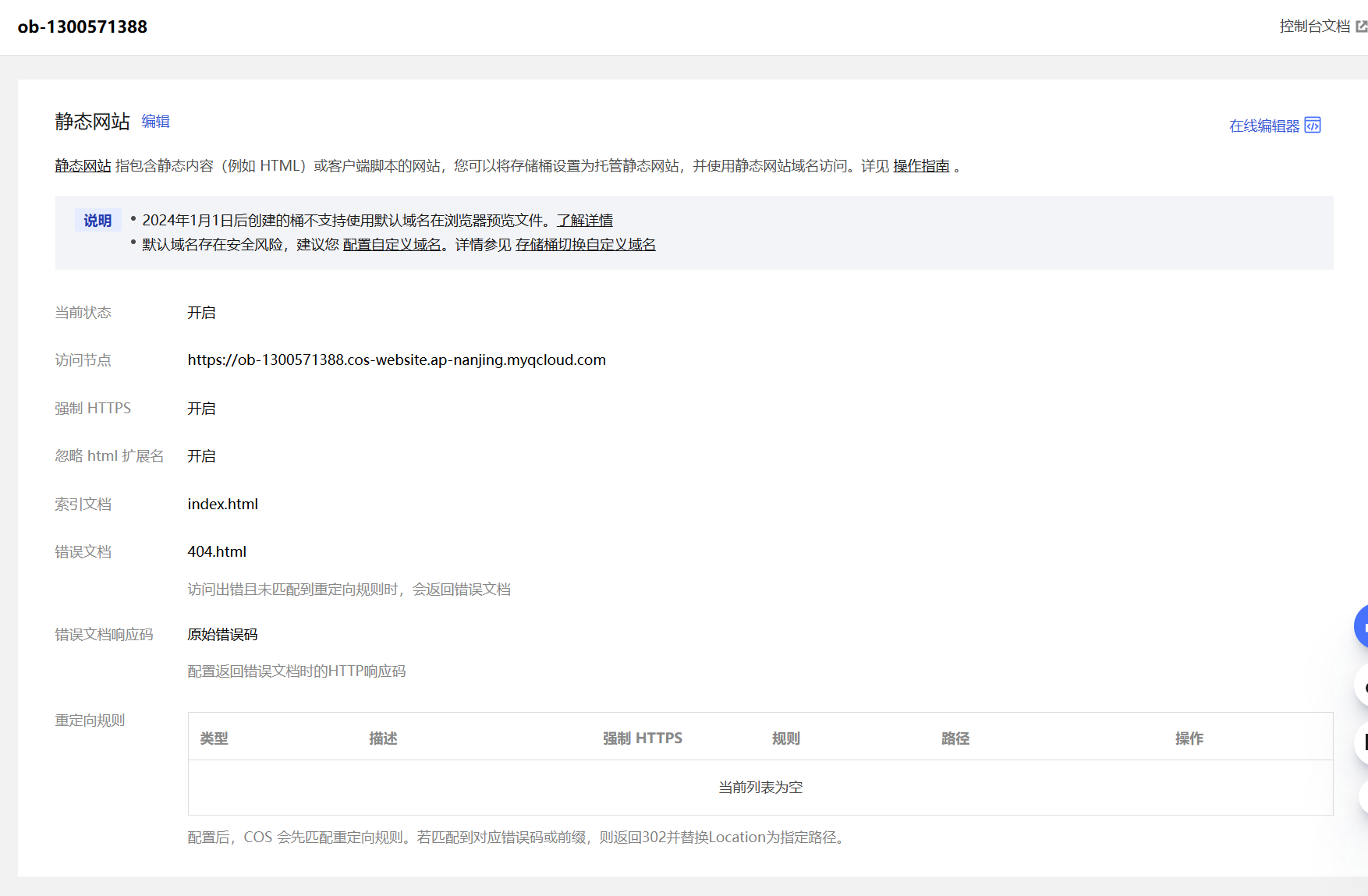Click the 路径 column header
The image size is (1368, 896).
955,738
